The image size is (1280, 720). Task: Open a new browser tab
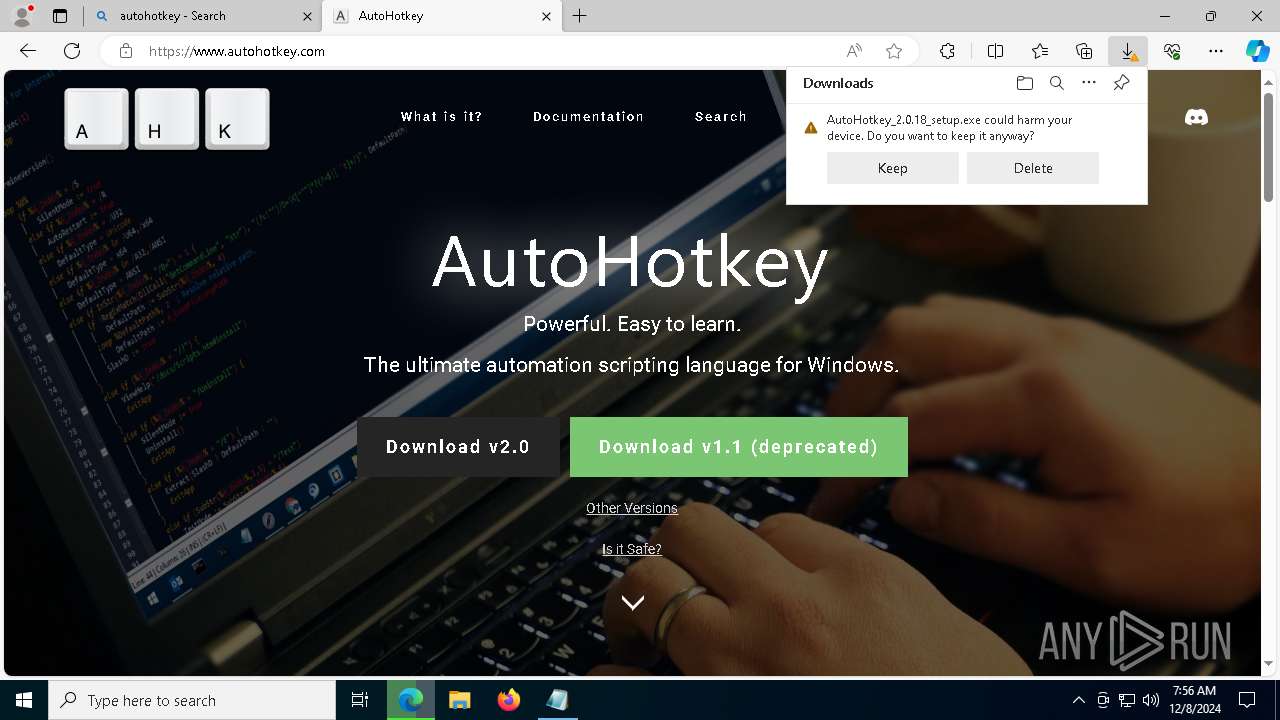pos(580,16)
